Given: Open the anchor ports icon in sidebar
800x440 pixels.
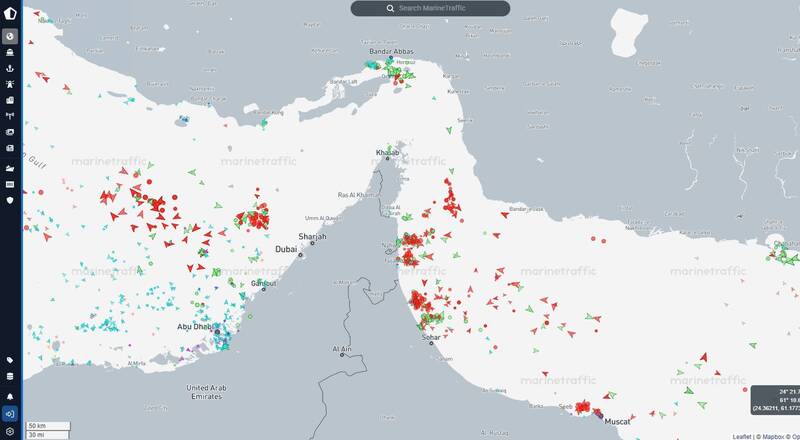Looking at the screenshot, I should point(10,68).
